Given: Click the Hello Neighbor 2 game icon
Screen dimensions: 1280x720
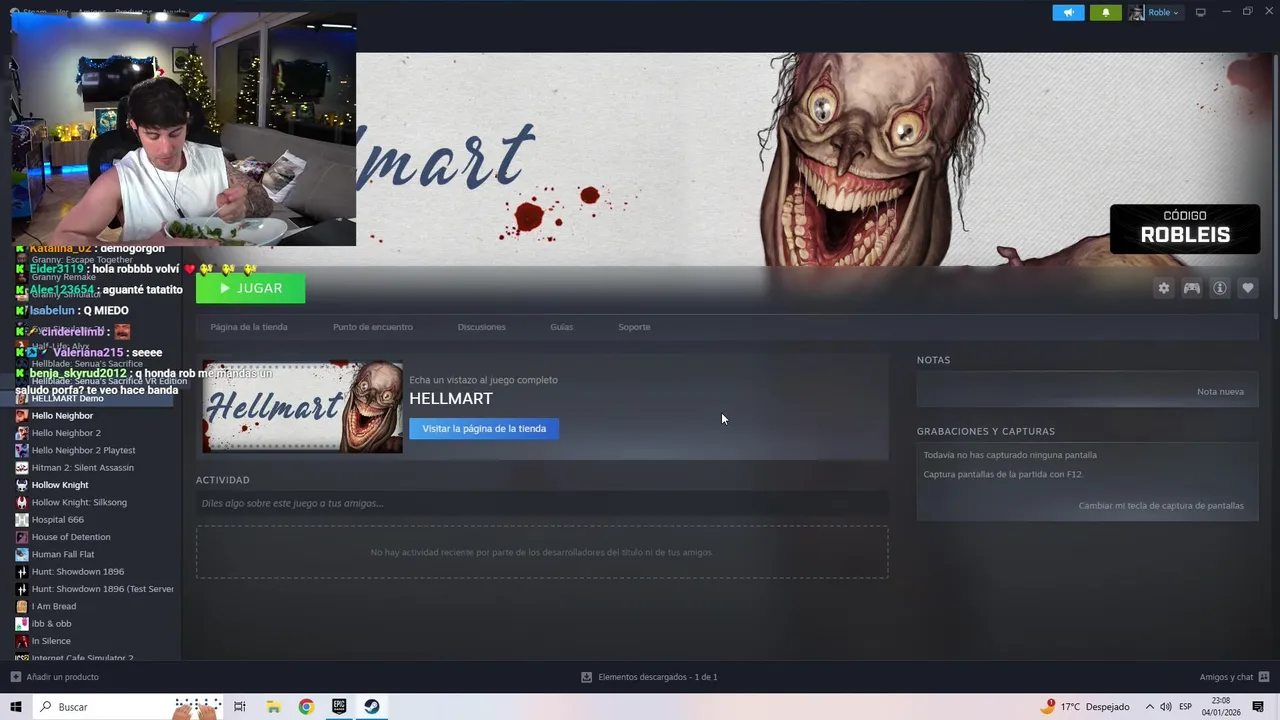Looking at the screenshot, I should pyautogui.click(x=22, y=433).
